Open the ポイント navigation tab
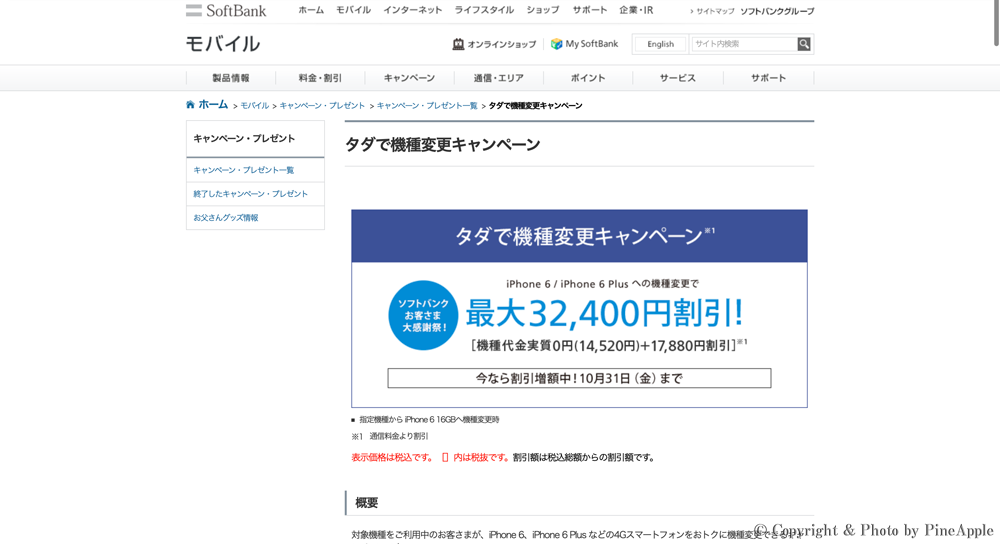The width and height of the screenshot is (1000, 544). [588, 78]
